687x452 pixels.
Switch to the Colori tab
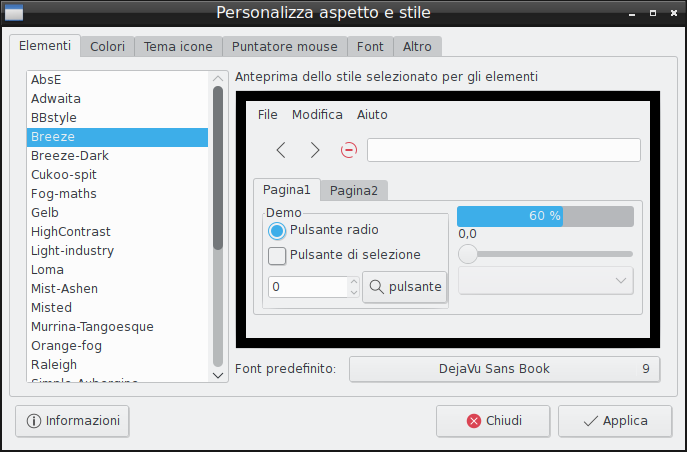[107, 47]
